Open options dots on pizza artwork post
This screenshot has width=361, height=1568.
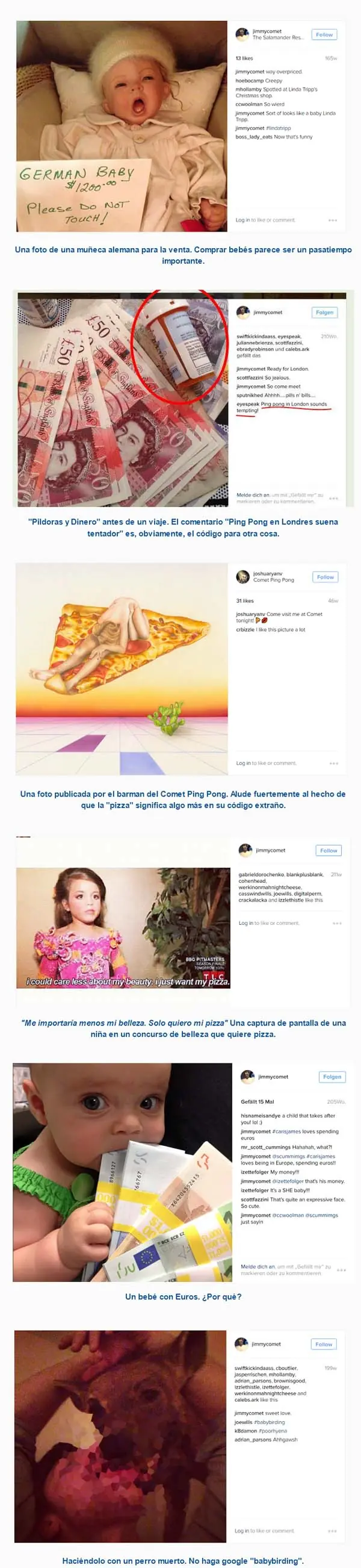tap(334, 763)
